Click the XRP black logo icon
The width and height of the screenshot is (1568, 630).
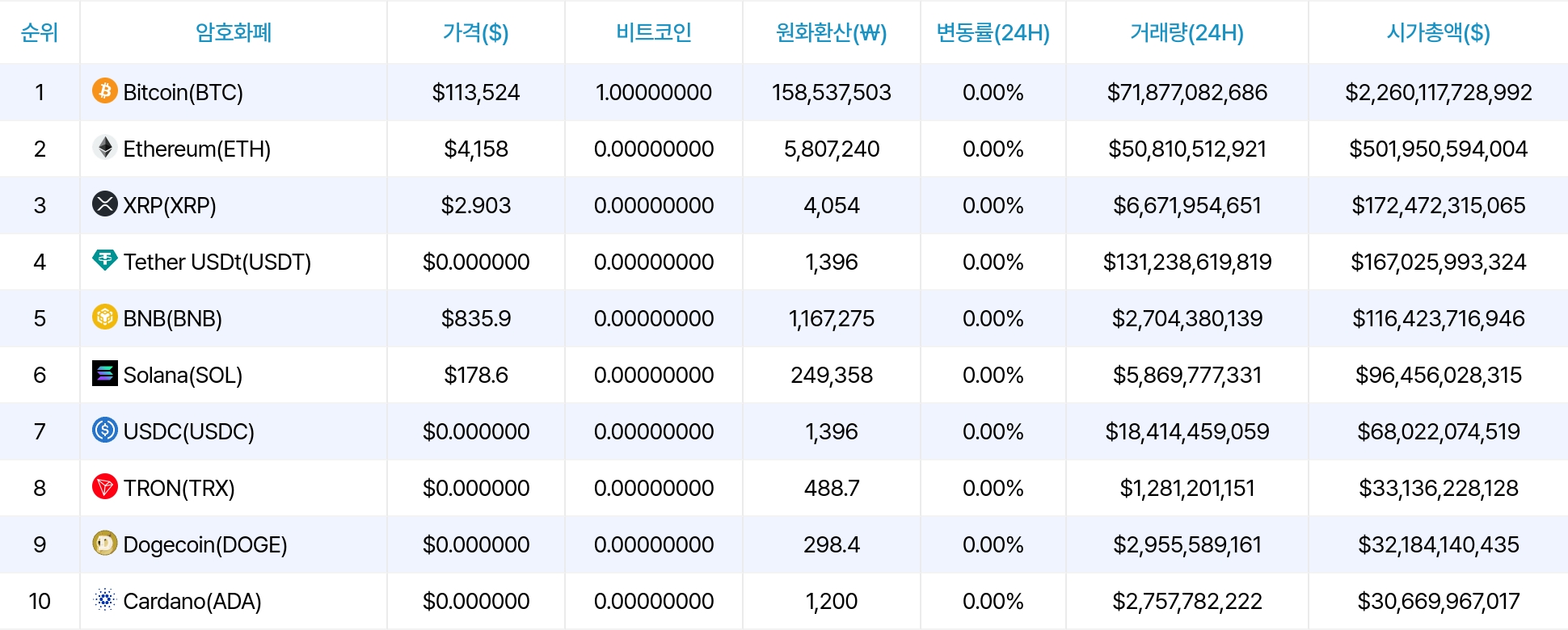(x=105, y=204)
